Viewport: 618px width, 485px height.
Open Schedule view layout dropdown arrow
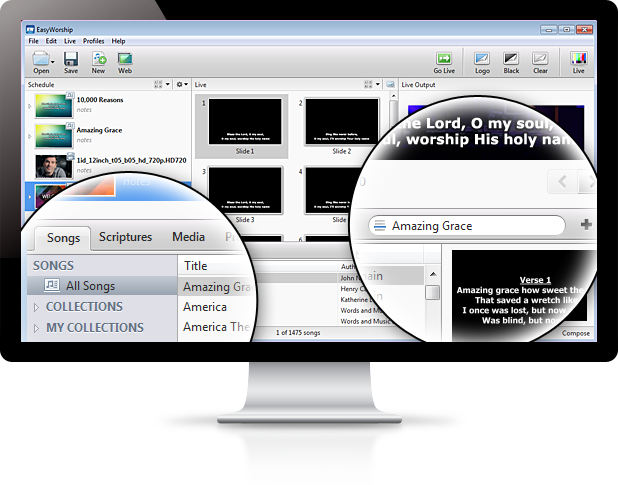(x=168, y=84)
